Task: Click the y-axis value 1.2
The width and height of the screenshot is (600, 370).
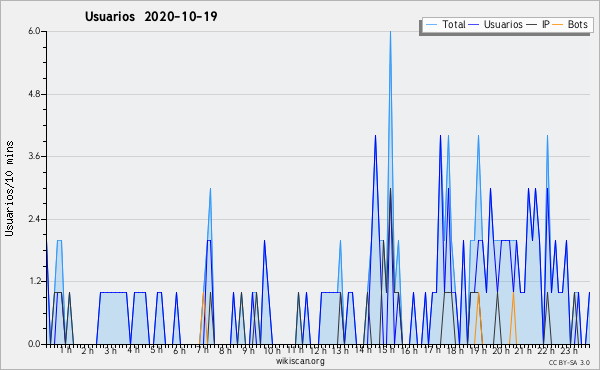Action: point(34,282)
